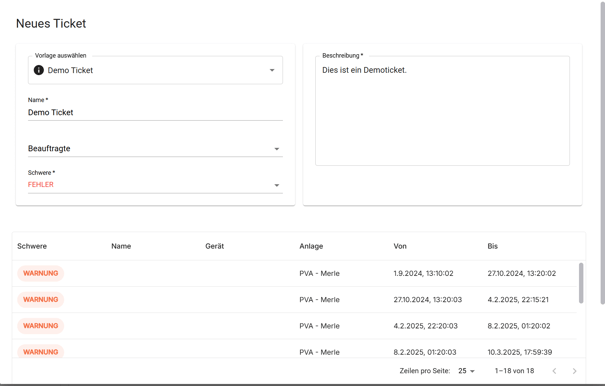
Task: Select Von date 4.2.2025, 22:20:03
Action: [x=425, y=326]
